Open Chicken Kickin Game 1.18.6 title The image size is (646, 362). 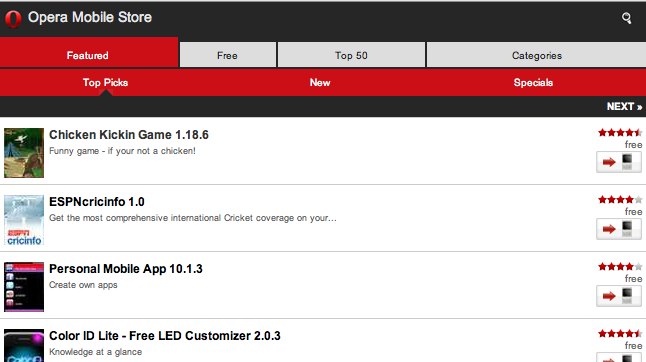click(129, 135)
